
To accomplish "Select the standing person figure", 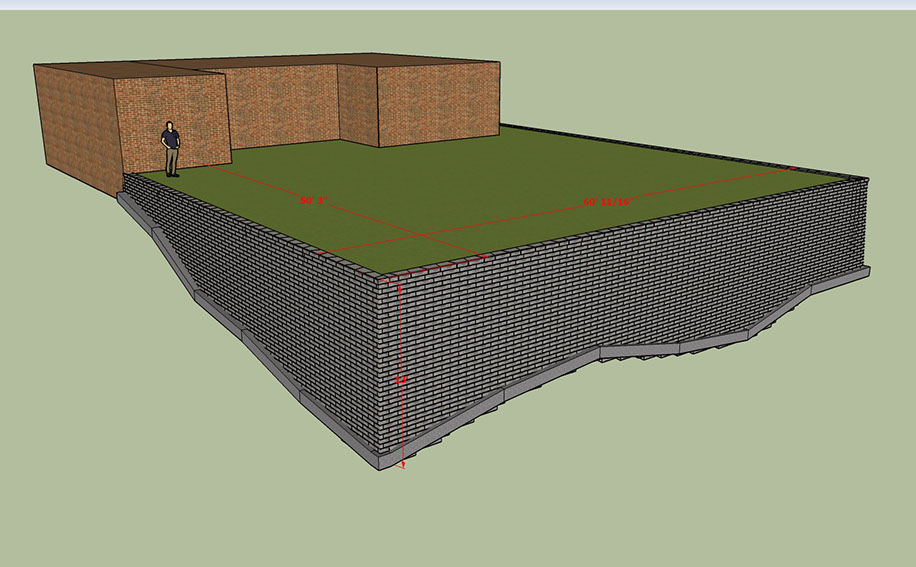I will pyautogui.click(x=172, y=149).
